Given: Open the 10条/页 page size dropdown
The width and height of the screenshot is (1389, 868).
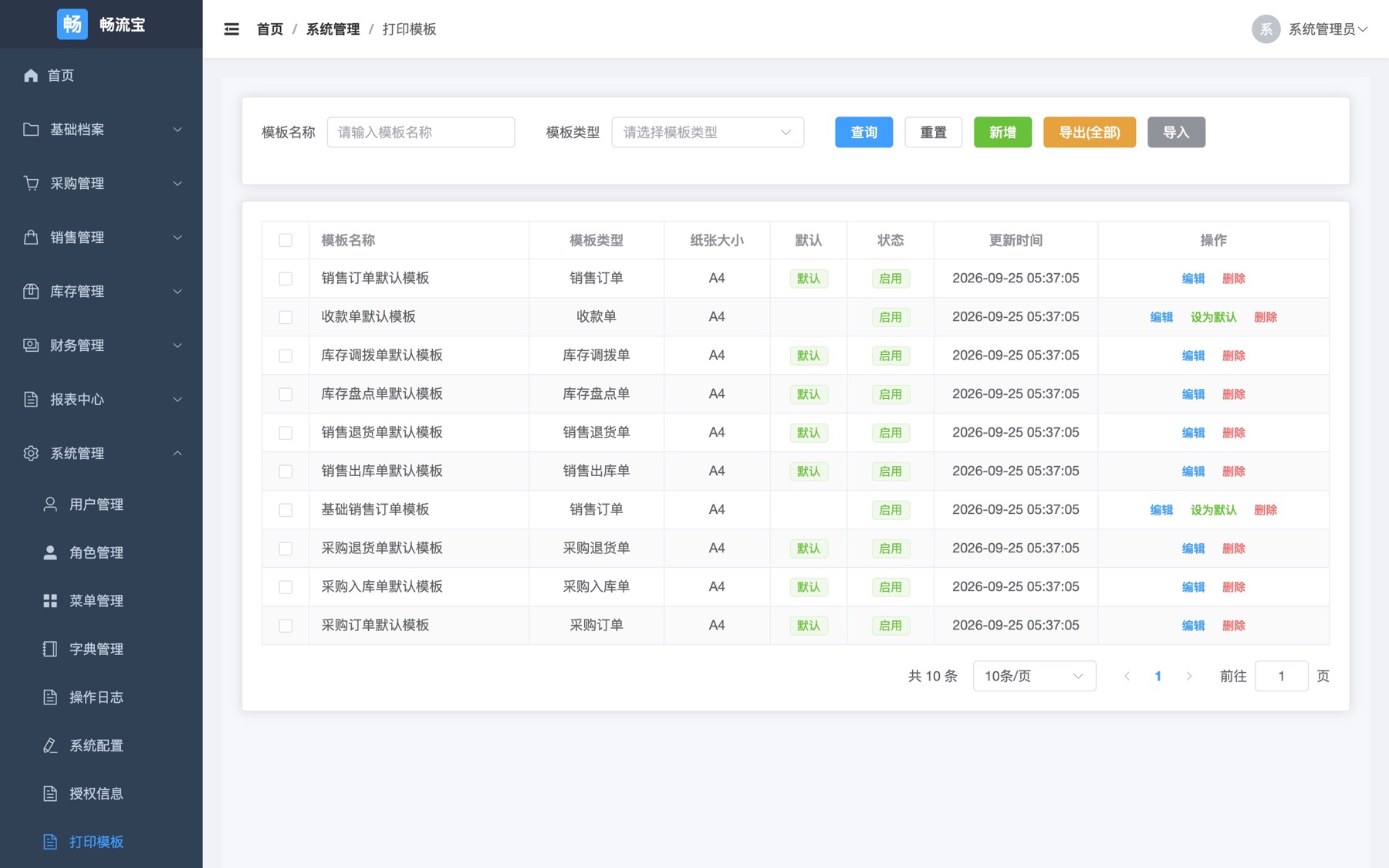Looking at the screenshot, I should click(x=1034, y=676).
